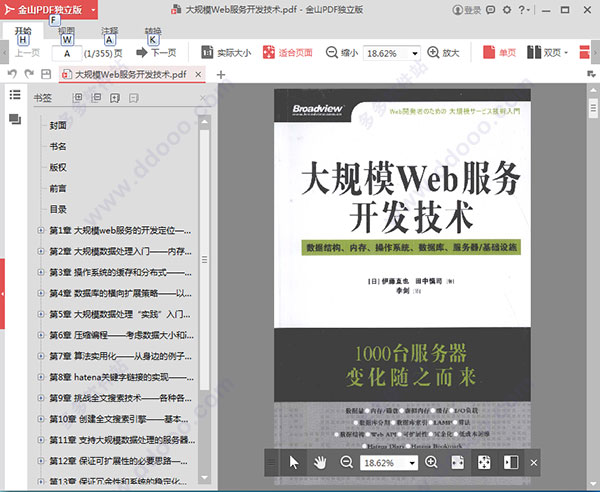
Task: Select 第8章 hatena关键字链接的实现 bookmark
Action: click(x=121, y=377)
